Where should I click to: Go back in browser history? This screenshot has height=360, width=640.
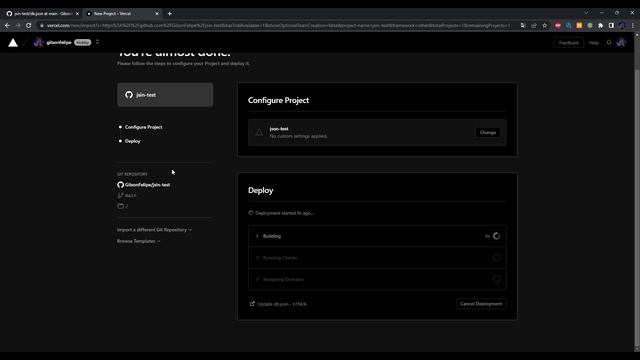coord(7,25)
